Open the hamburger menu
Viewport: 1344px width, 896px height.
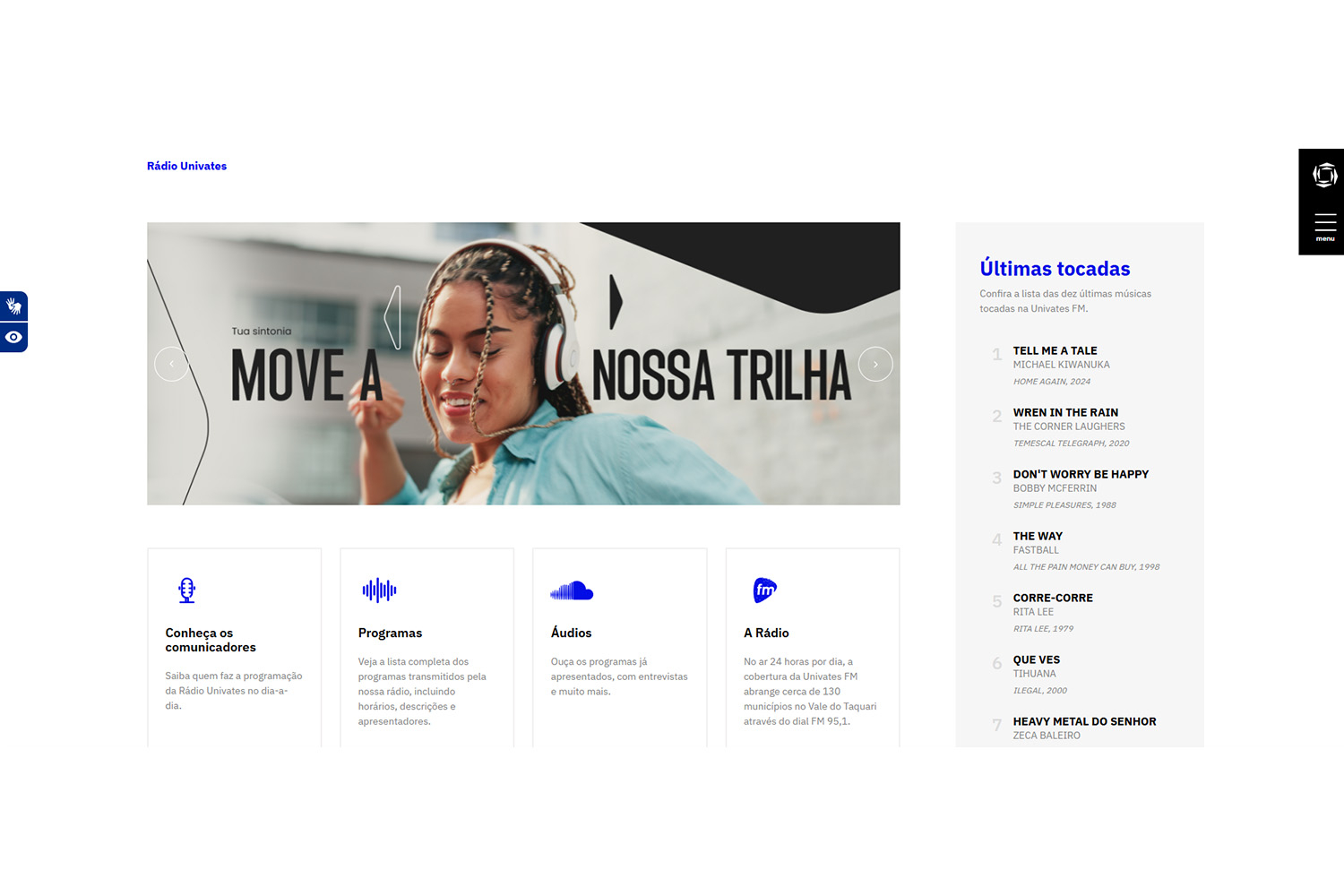(x=1324, y=225)
